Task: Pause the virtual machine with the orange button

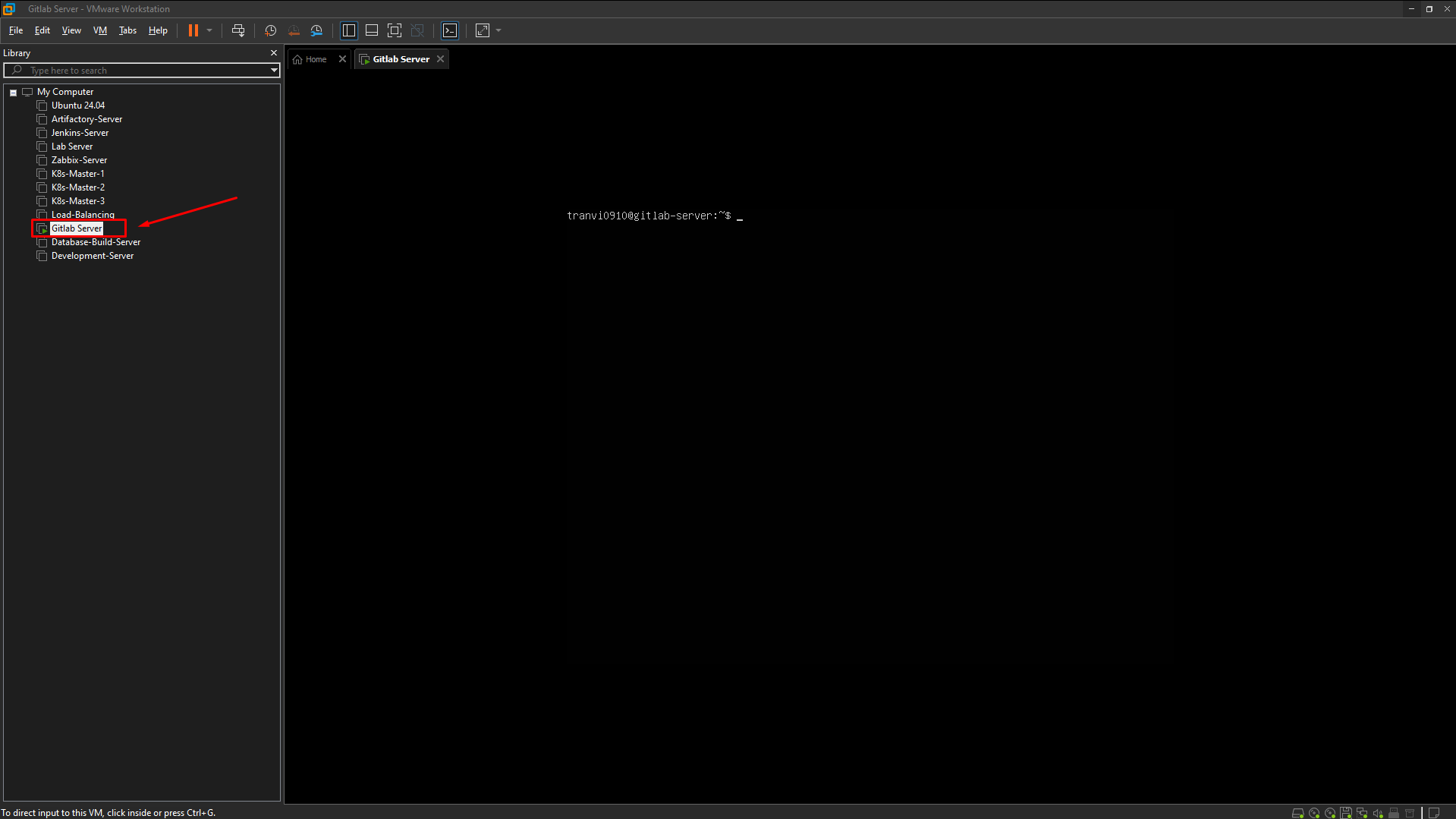Action: tap(193, 30)
